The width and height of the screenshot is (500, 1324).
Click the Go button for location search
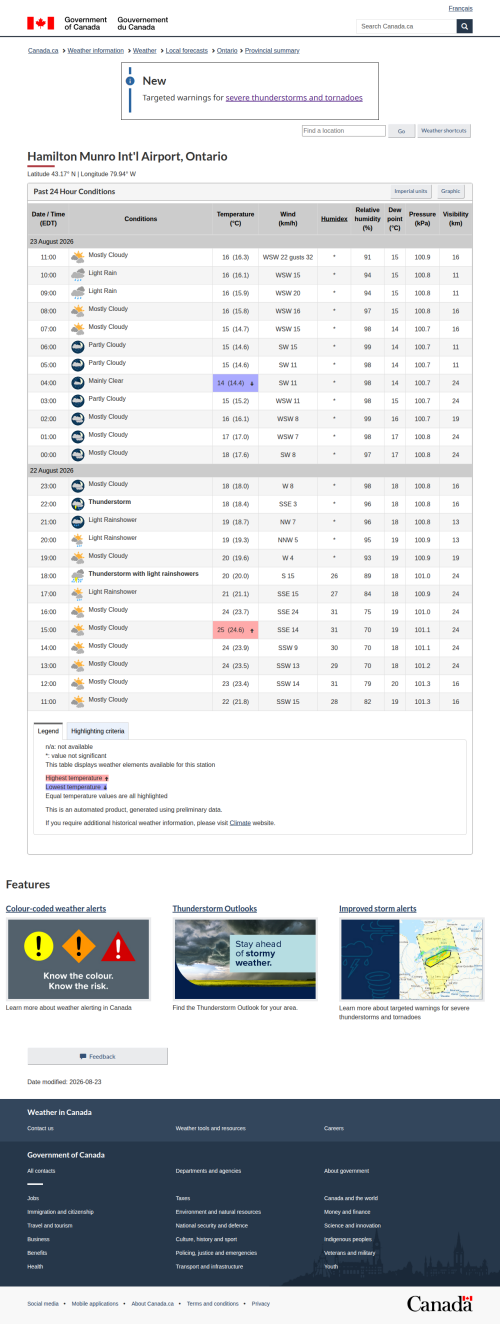402,131
